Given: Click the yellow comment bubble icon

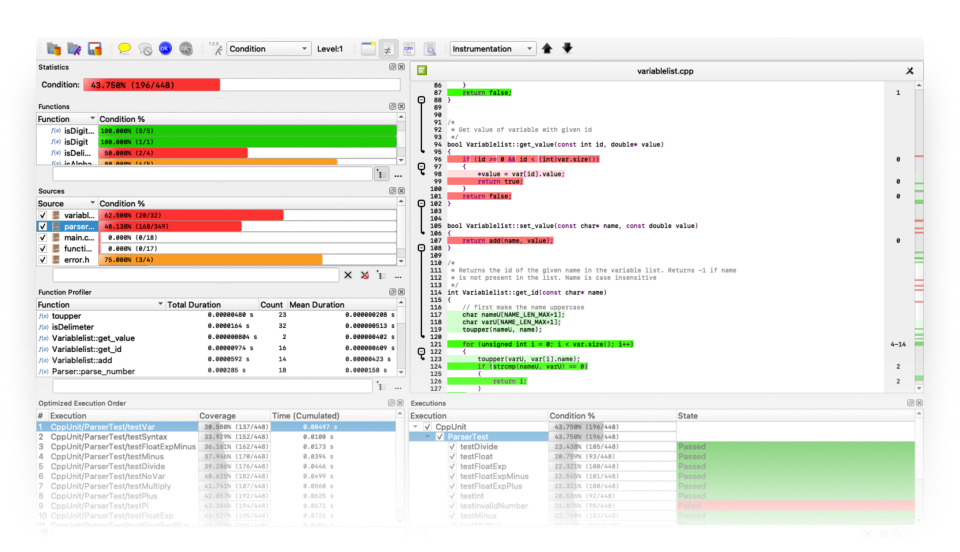Looking at the screenshot, I should click(124, 48).
